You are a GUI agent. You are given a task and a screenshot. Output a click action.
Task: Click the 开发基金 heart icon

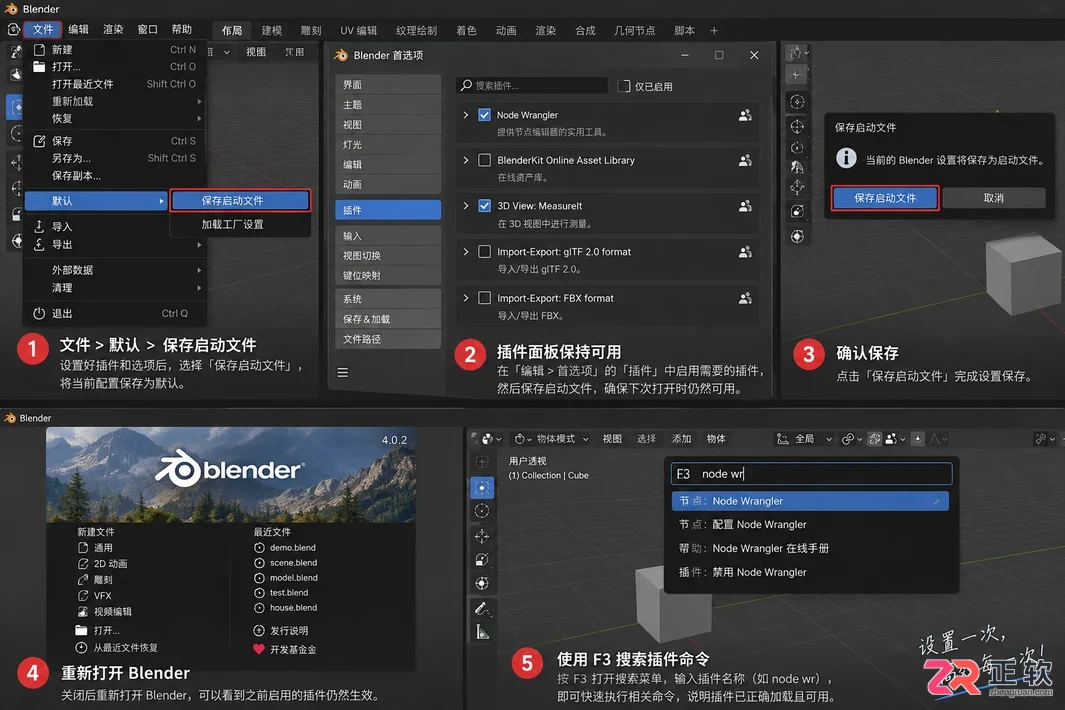pyautogui.click(x=259, y=649)
